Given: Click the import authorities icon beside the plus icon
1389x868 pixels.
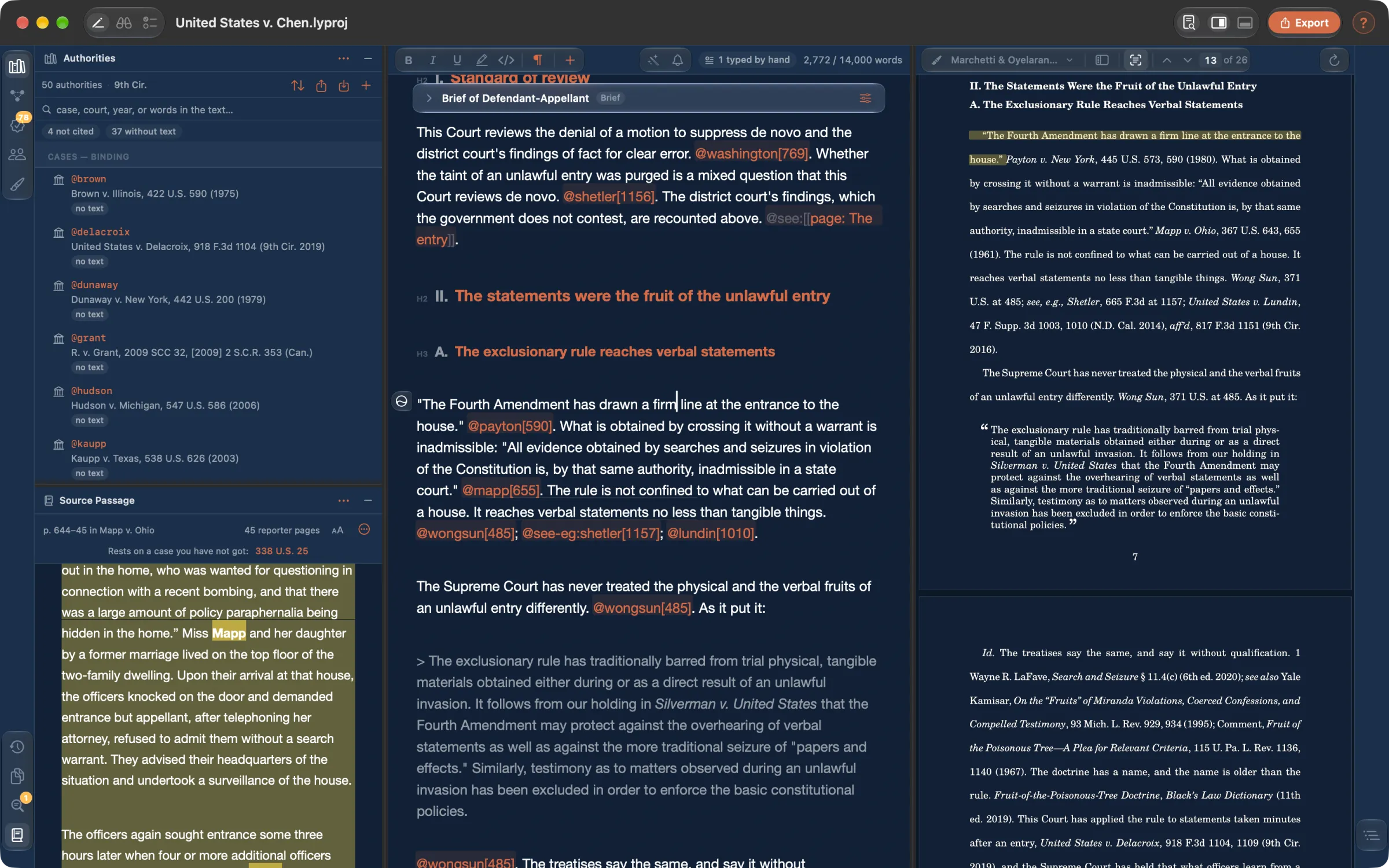Looking at the screenshot, I should click(344, 85).
